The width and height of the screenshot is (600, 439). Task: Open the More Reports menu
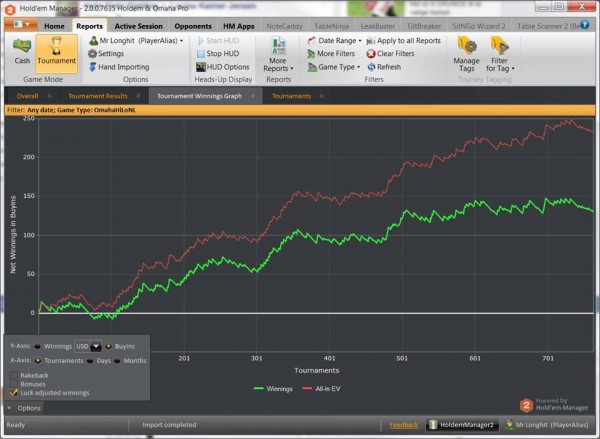click(x=278, y=54)
